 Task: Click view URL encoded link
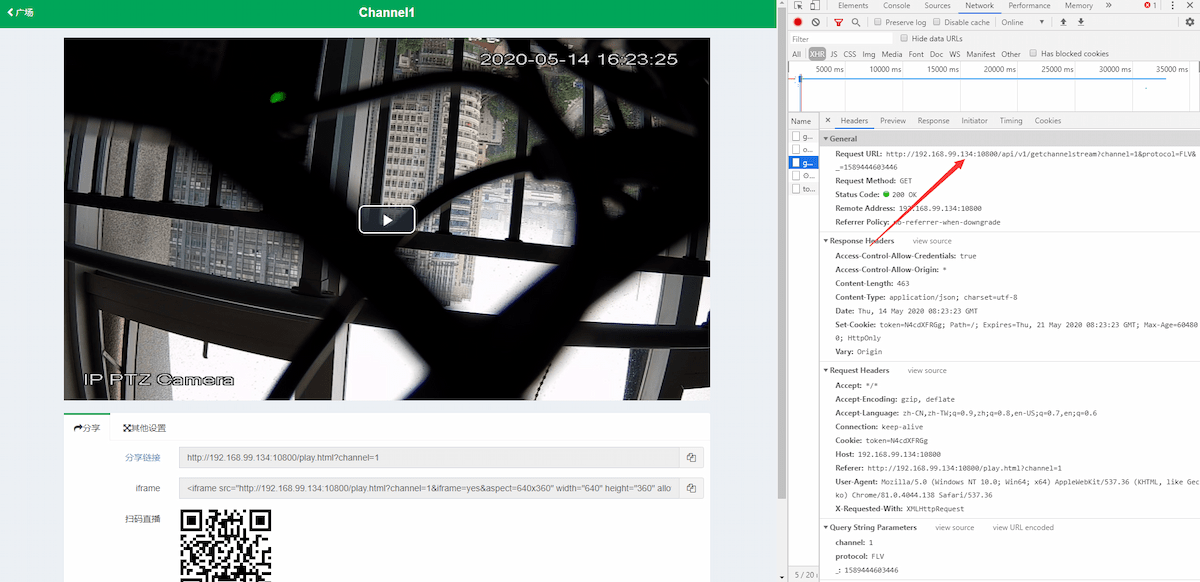point(1023,527)
